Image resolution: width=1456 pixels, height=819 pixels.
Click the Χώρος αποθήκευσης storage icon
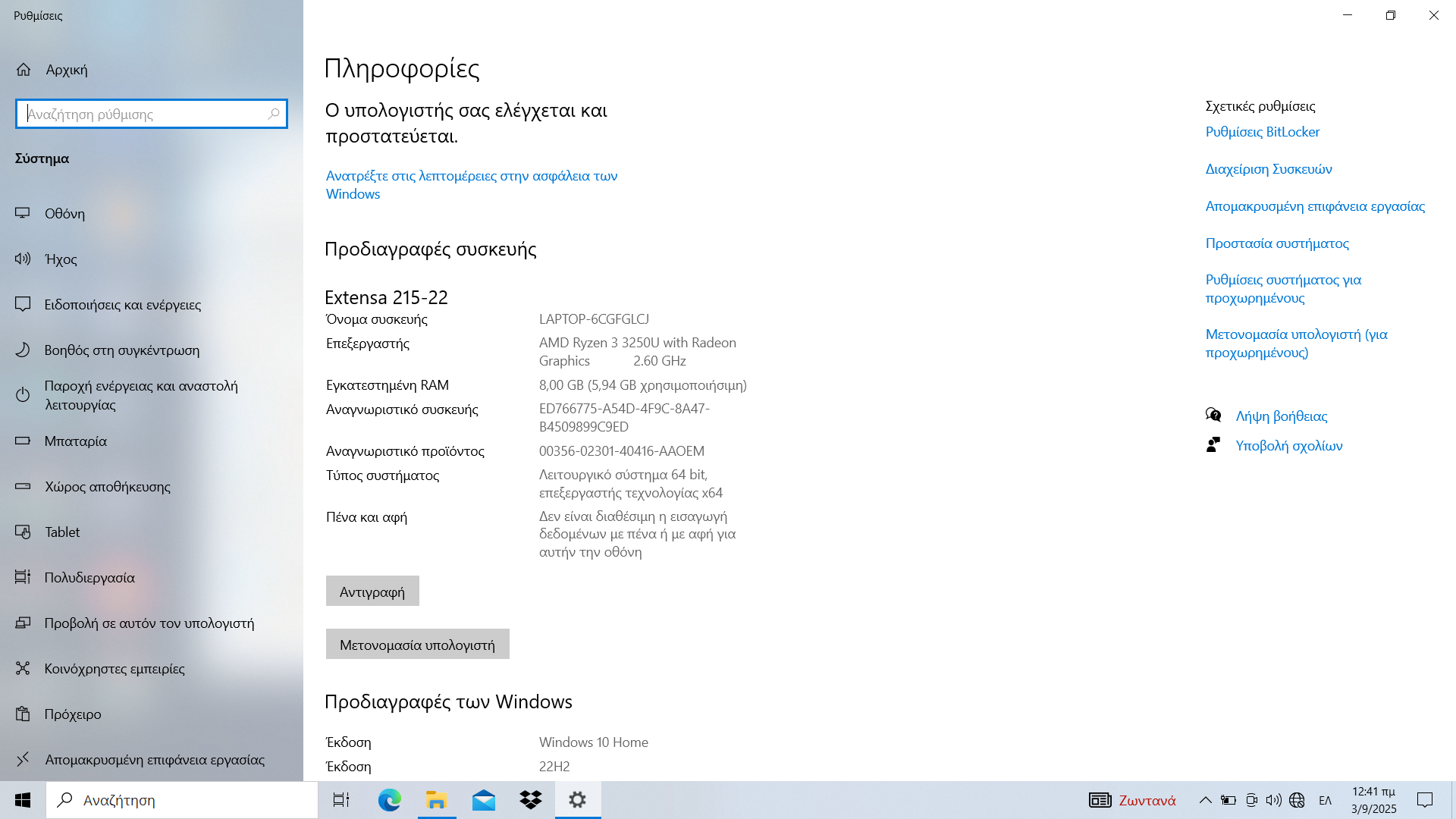coord(23,486)
